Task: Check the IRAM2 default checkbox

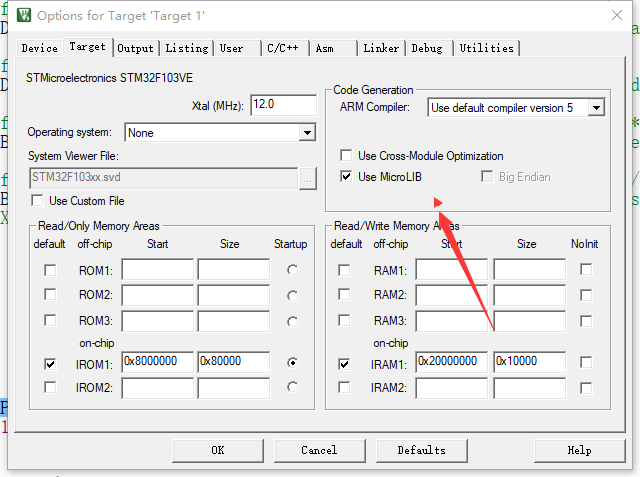Action: (344, 387)
